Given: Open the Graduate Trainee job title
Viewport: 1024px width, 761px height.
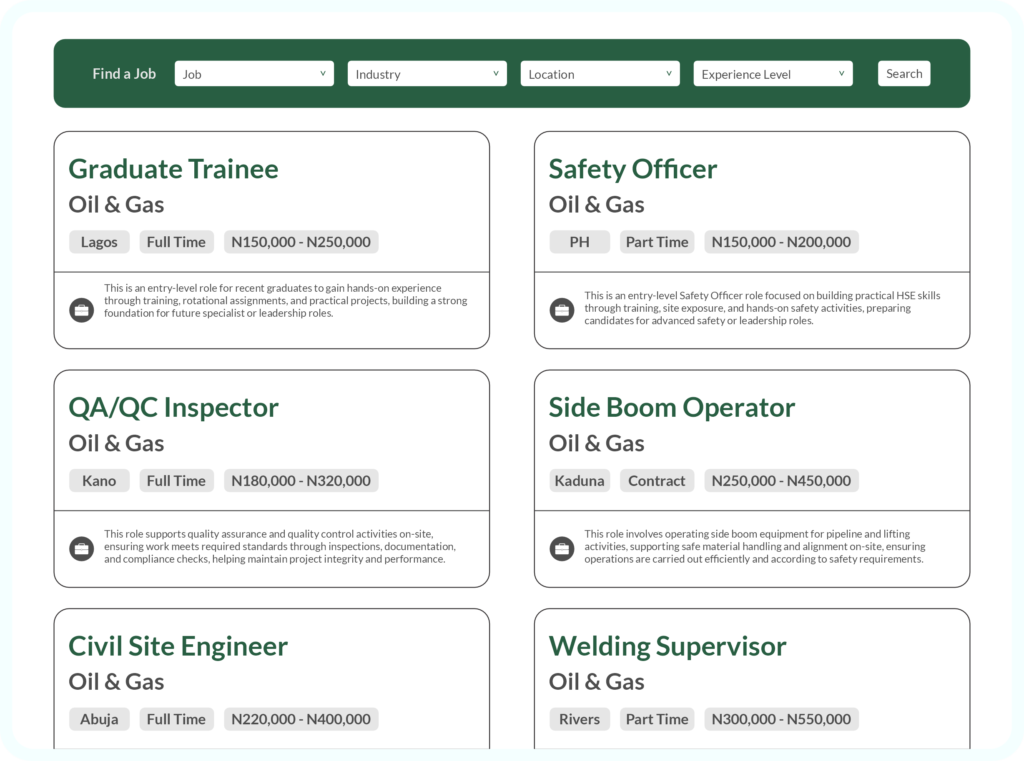Looking at the screenshot, I should [x=173, y=169].
